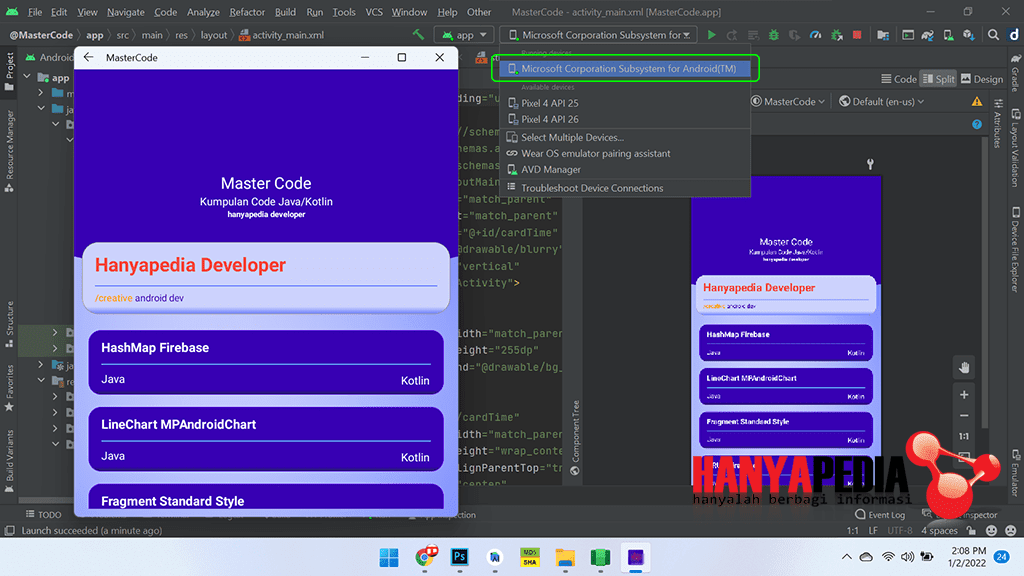The height and width of the screenshot is (576, 1024).
Task: Open the Project Structure folder icon in the toolbar
Action: pos(883,35)
